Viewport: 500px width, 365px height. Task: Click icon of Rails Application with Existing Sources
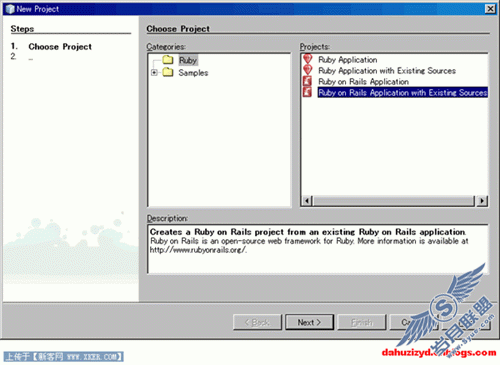click(x=307, y=92)
